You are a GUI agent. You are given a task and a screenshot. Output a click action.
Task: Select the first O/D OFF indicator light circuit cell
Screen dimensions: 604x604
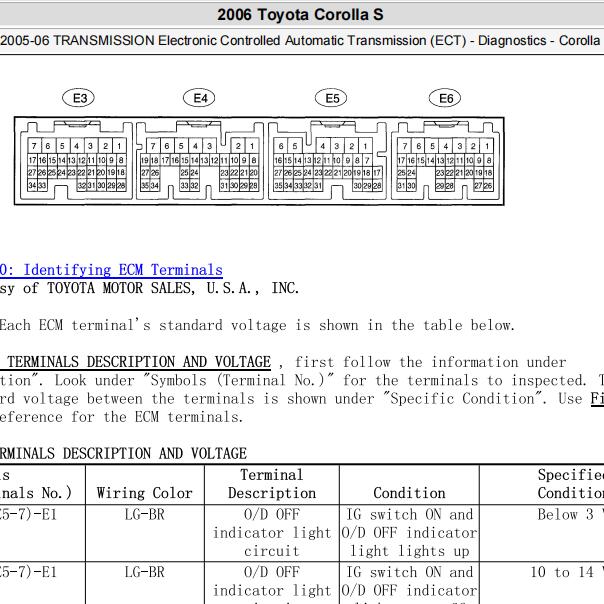tap(272, 533)
